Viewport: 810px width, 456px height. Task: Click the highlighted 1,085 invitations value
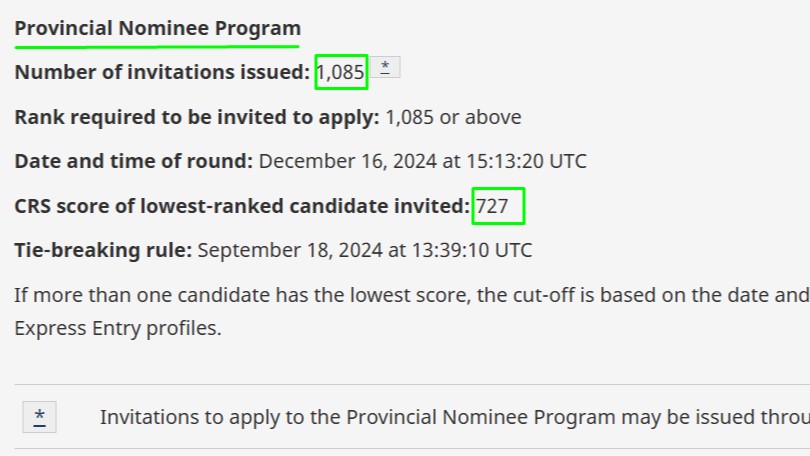[x=341, y=72]
